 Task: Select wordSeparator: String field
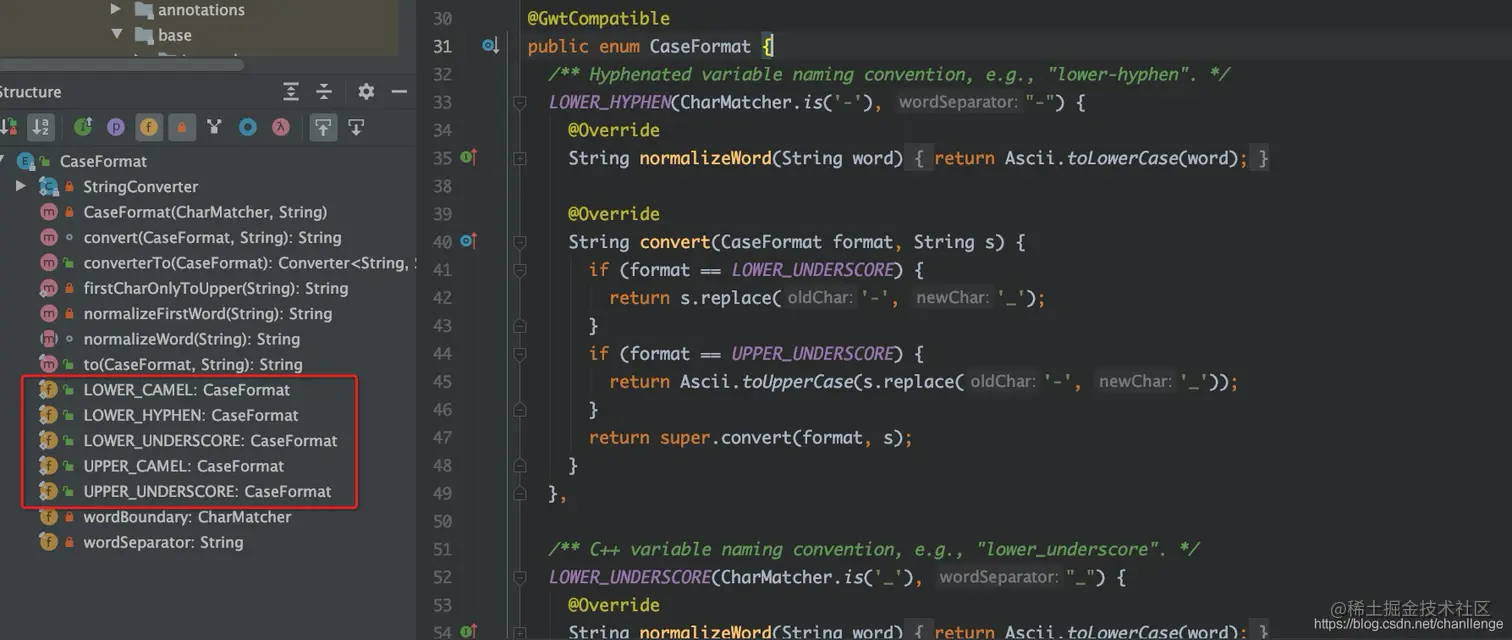pyautogui.click(x=163, y=542)
